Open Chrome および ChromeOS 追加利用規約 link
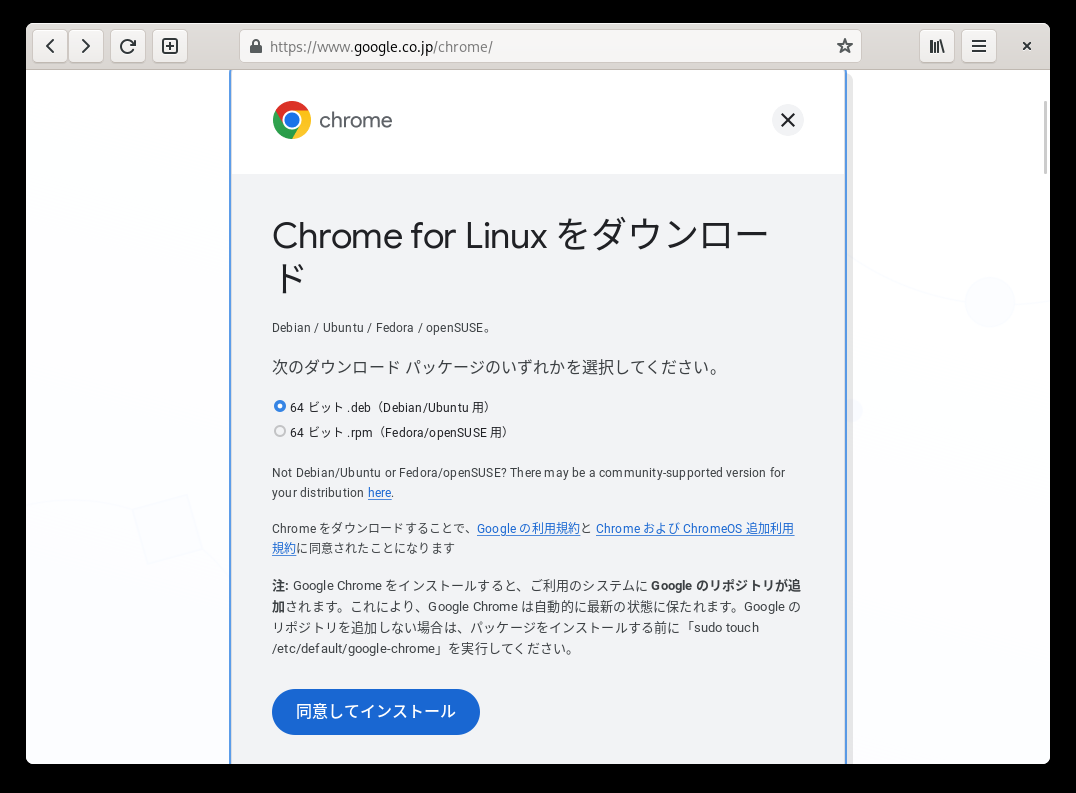This screenshot has height=793, width=1076. 694,529
